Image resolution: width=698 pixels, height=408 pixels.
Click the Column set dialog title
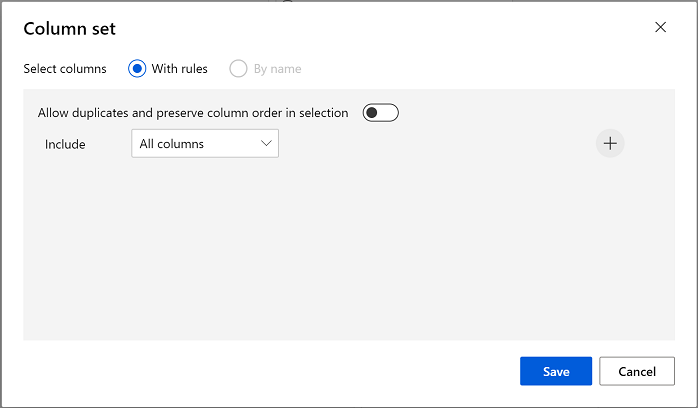coord(69,29)
